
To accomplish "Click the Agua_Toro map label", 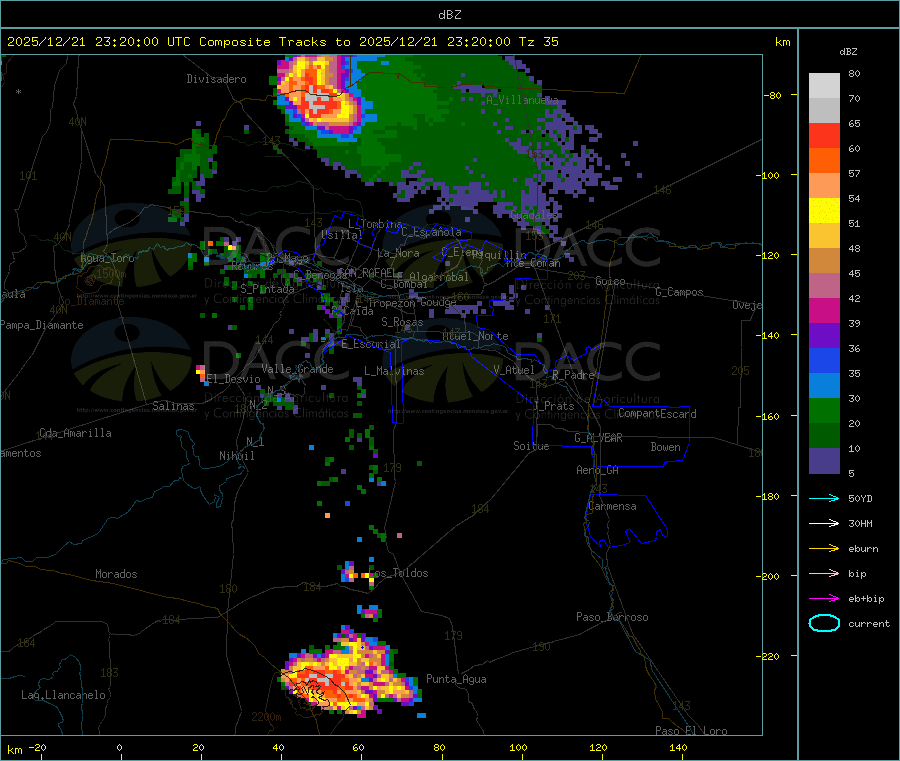I will 107,258.
